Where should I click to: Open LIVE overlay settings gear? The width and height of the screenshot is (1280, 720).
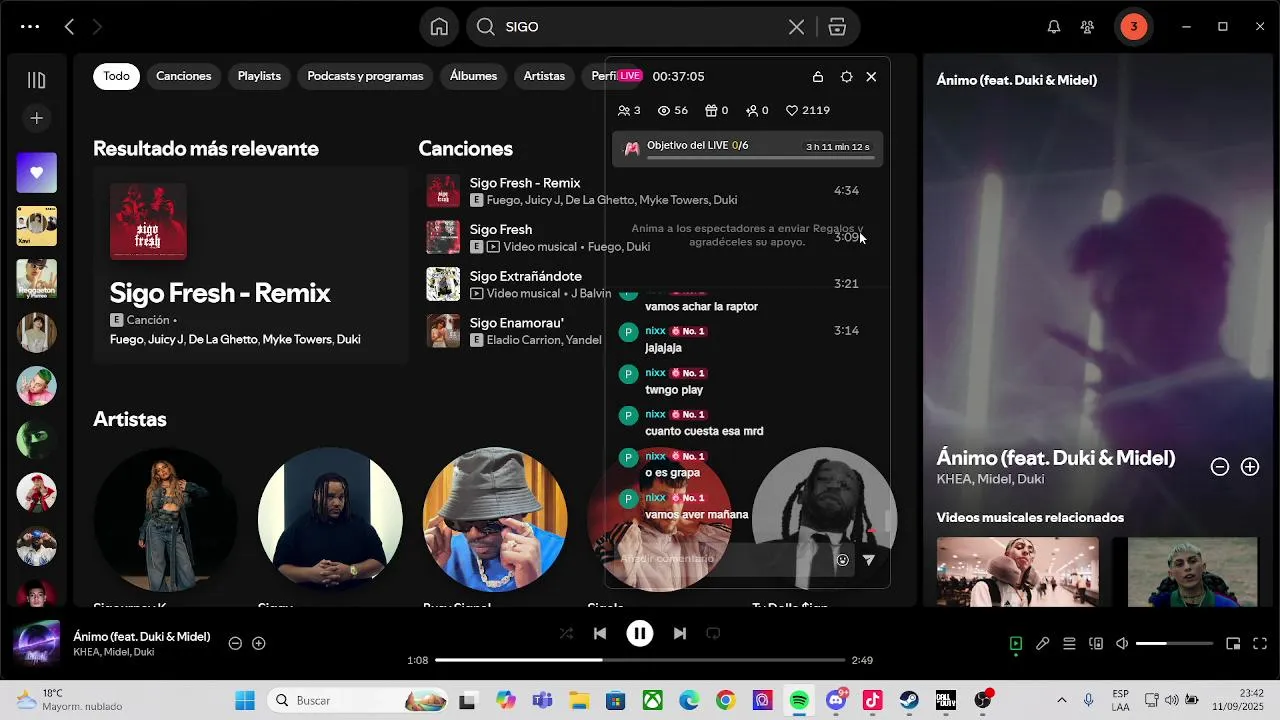coord(846,77)
